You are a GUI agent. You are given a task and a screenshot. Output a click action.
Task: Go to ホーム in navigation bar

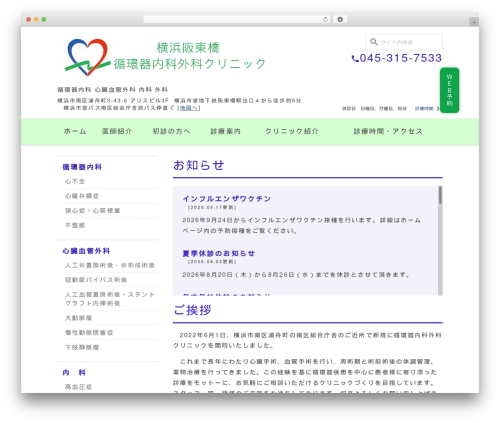click(75, 131)
